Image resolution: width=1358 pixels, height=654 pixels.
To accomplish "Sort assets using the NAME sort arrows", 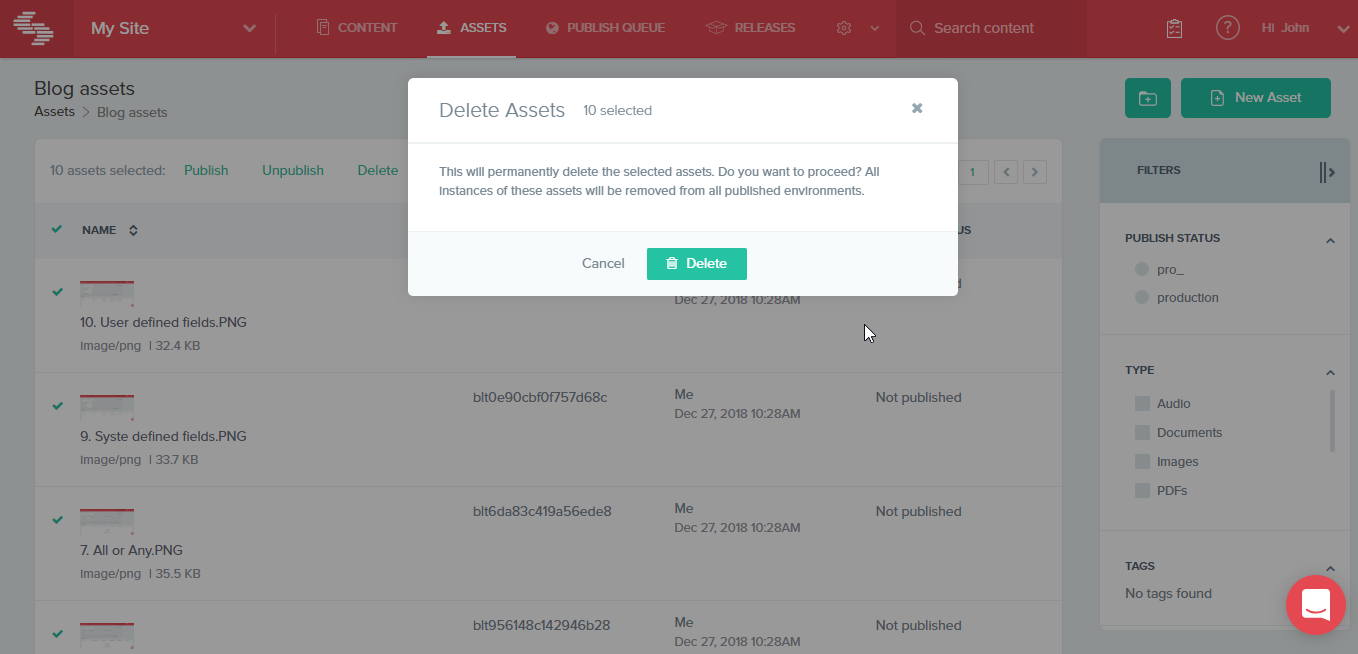I will [x=131, y=230].
